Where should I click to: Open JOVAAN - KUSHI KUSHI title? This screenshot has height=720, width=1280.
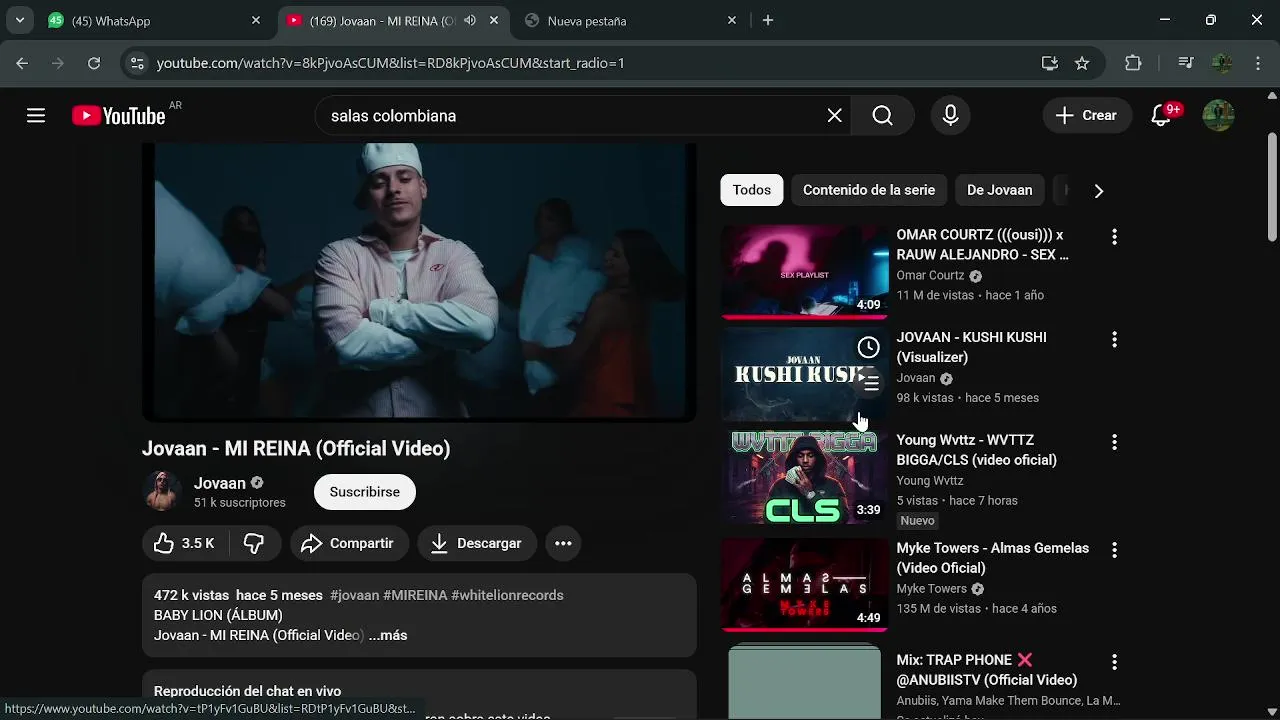(x=972, y=347)
